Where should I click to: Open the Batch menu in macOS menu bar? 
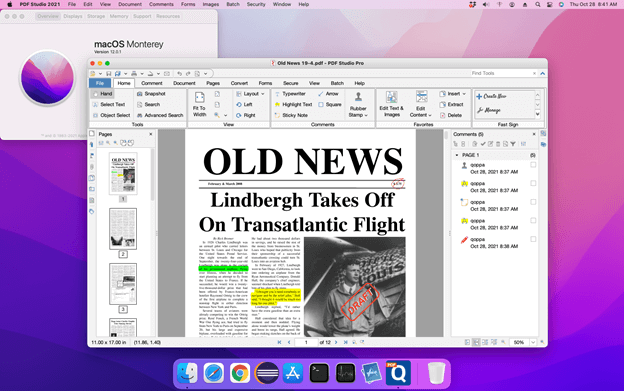(233, 4)
